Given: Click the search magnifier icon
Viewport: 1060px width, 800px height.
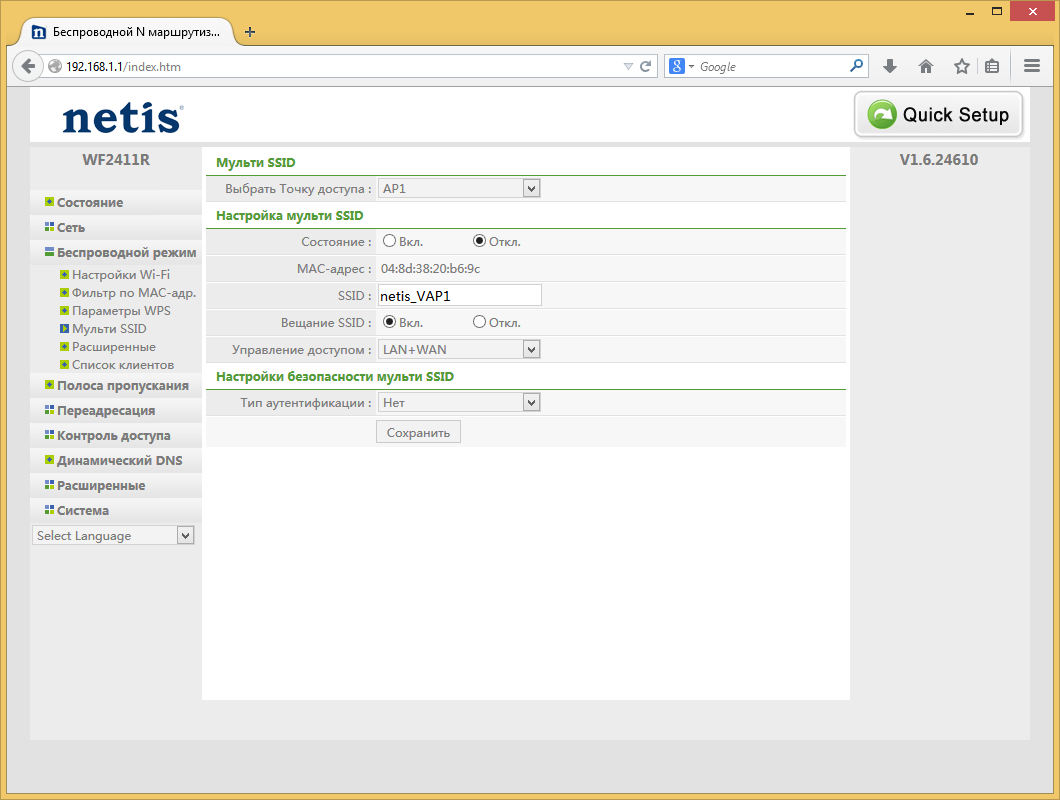Looking at the screenshot, I should click(x=856, y=66).
